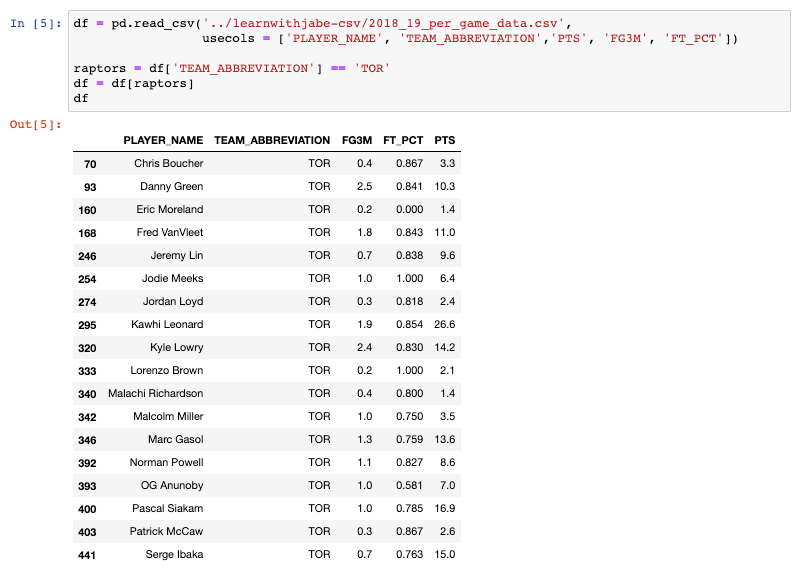Click the df[raptors] expression in code

(152, 83)
